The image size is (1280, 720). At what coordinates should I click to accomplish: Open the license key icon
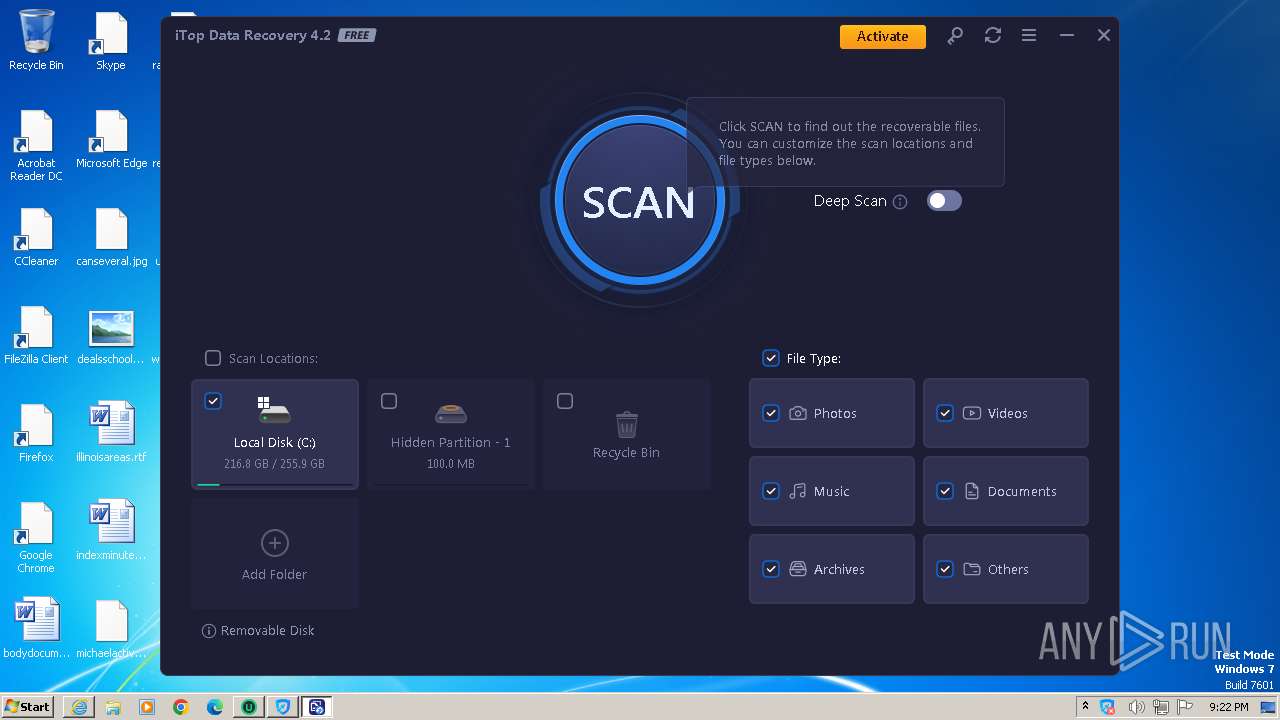pos(955,36)
